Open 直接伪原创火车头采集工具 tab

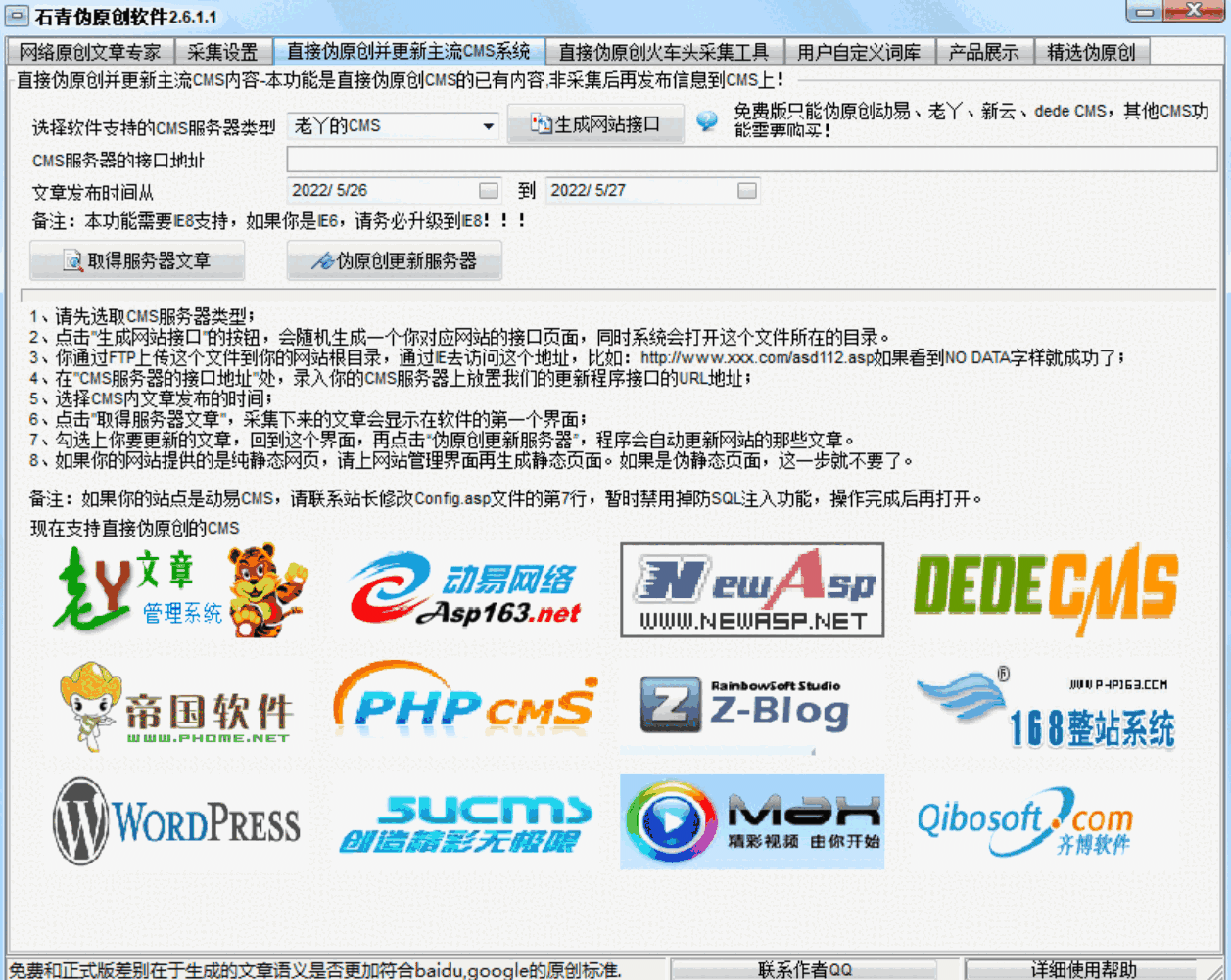pyautogui.click(x=664, y=52)
